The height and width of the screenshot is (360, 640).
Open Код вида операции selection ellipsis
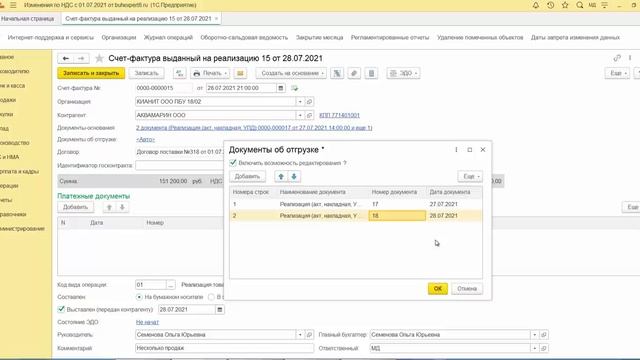click(171, 284)
